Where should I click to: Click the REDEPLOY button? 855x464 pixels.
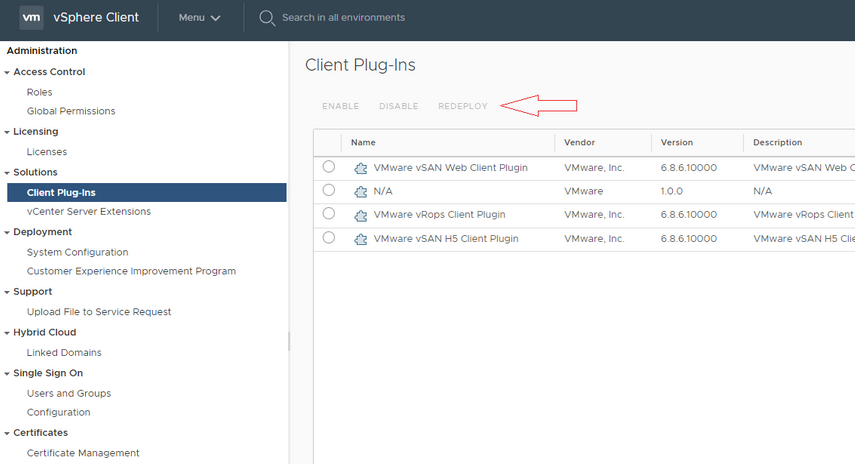point(463,106)
